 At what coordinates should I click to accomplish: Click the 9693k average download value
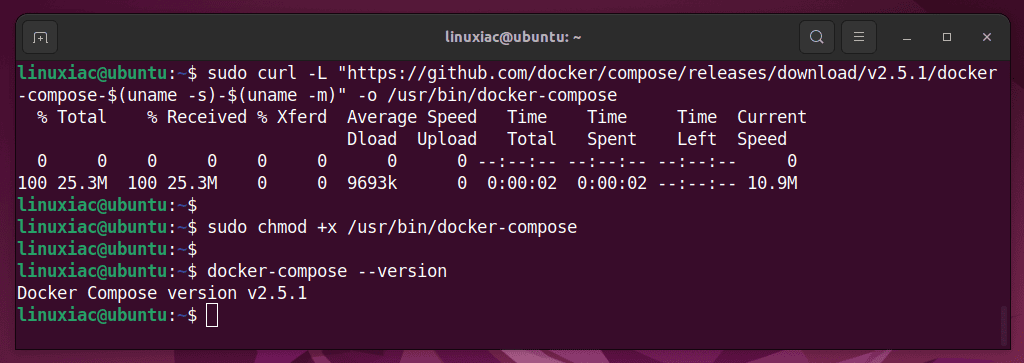click(372, 183)
